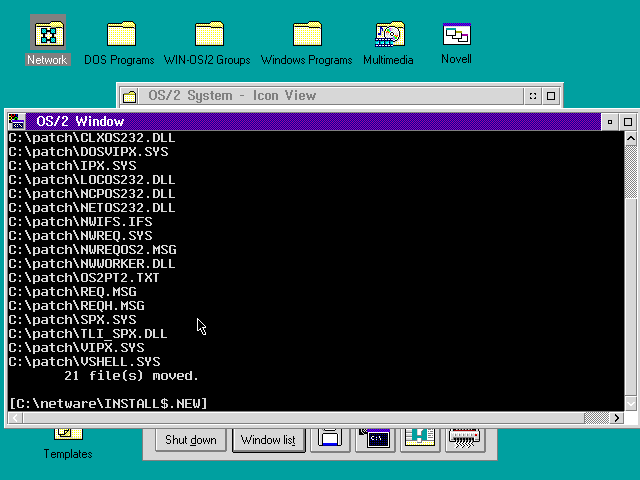The width and height of the screenshot is (640, 480).
Task: Click the '21 file(s) moved.' message
Action: [x=131, y=376]
